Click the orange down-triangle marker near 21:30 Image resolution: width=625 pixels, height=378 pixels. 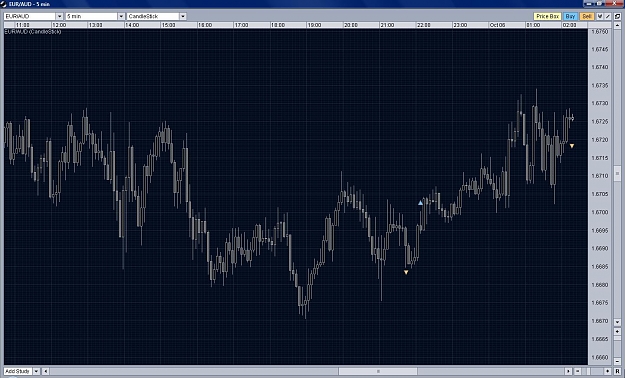pos(406,272)
